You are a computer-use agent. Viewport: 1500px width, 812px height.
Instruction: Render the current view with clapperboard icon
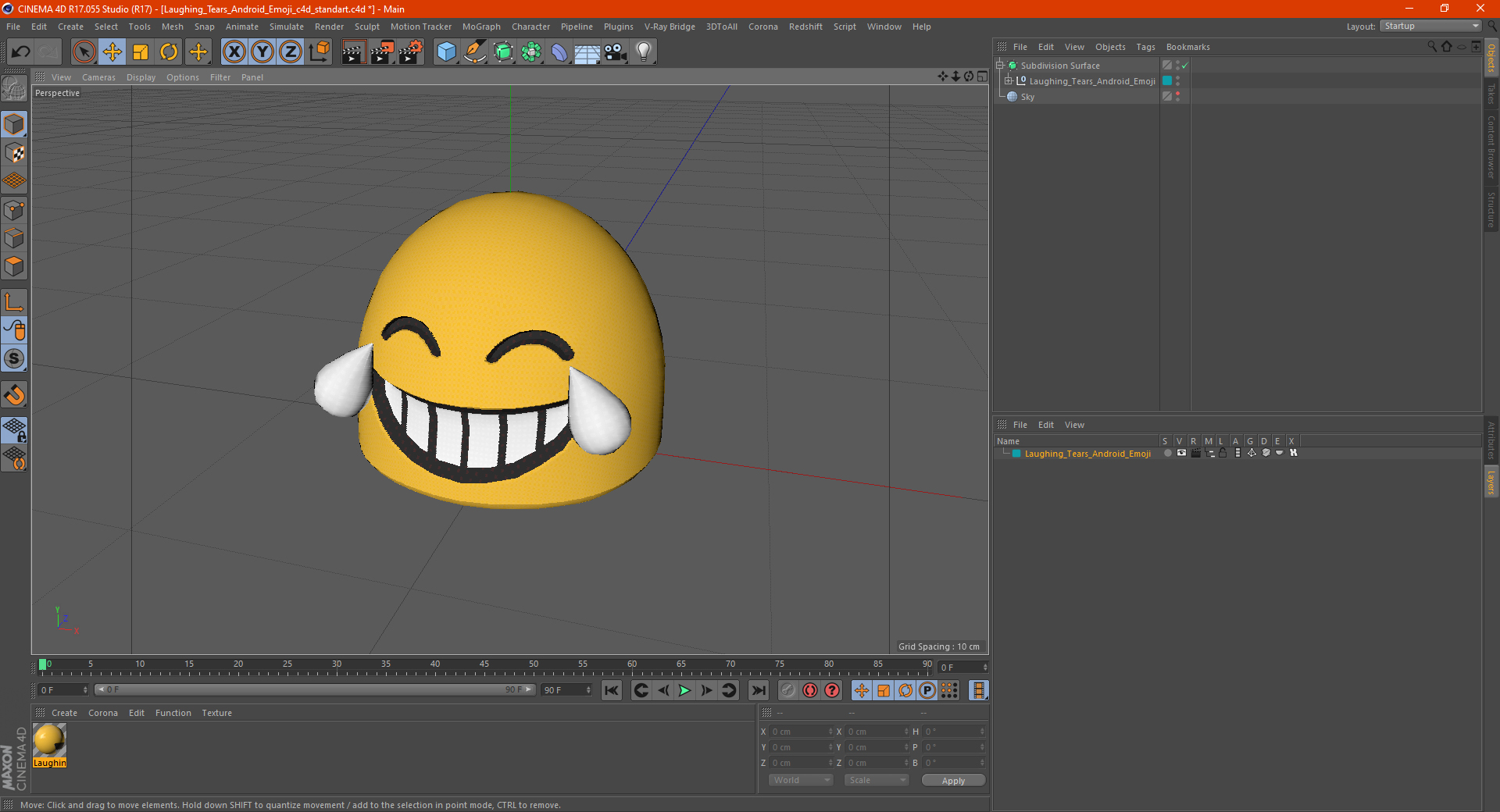353,52
